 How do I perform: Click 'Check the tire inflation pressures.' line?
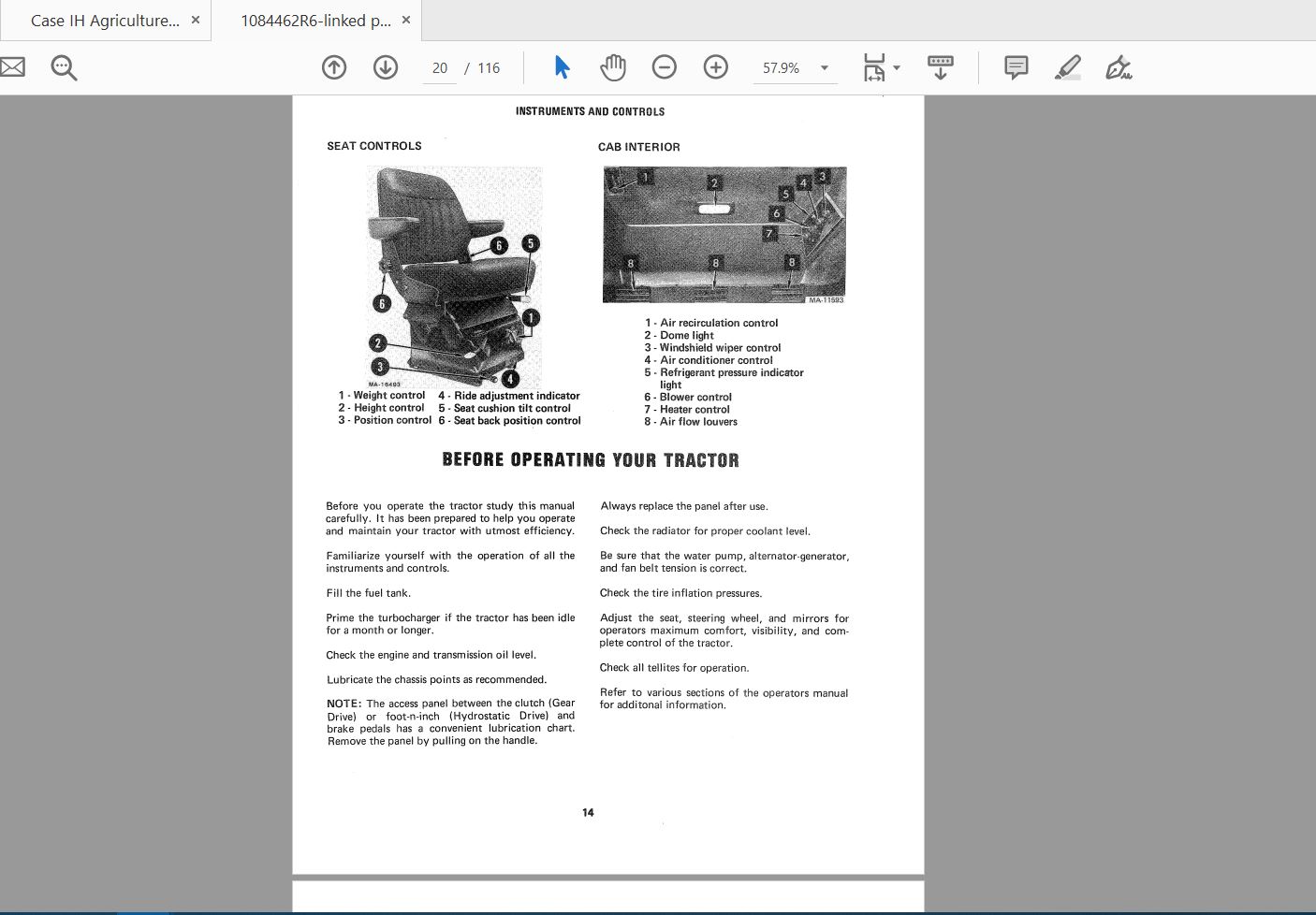point(681,593)
